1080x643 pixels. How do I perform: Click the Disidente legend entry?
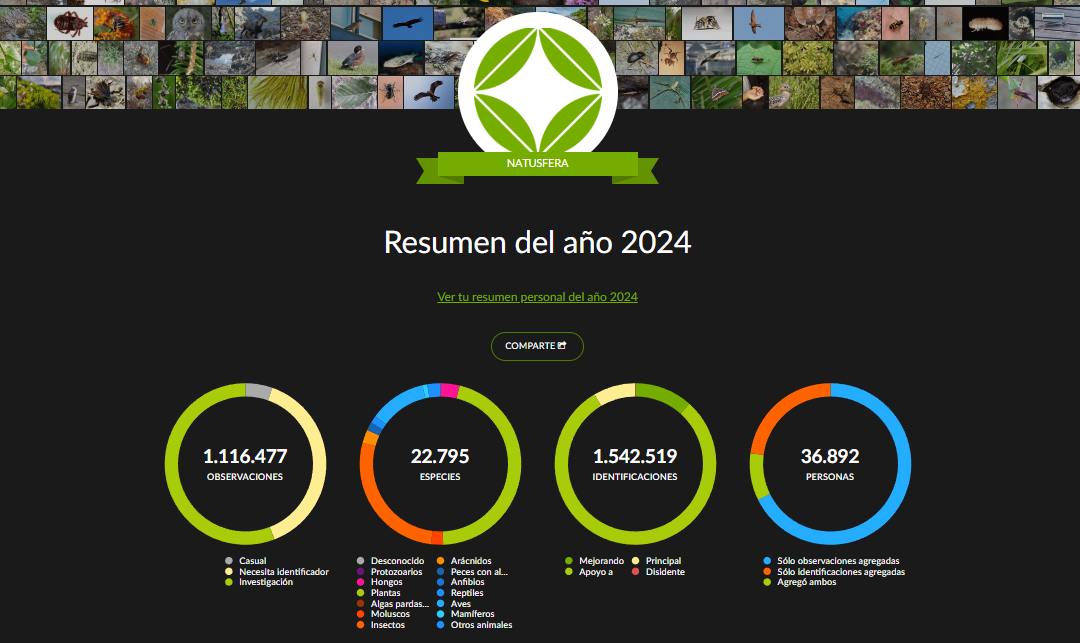pyautogui.click(x=665, y=572)
